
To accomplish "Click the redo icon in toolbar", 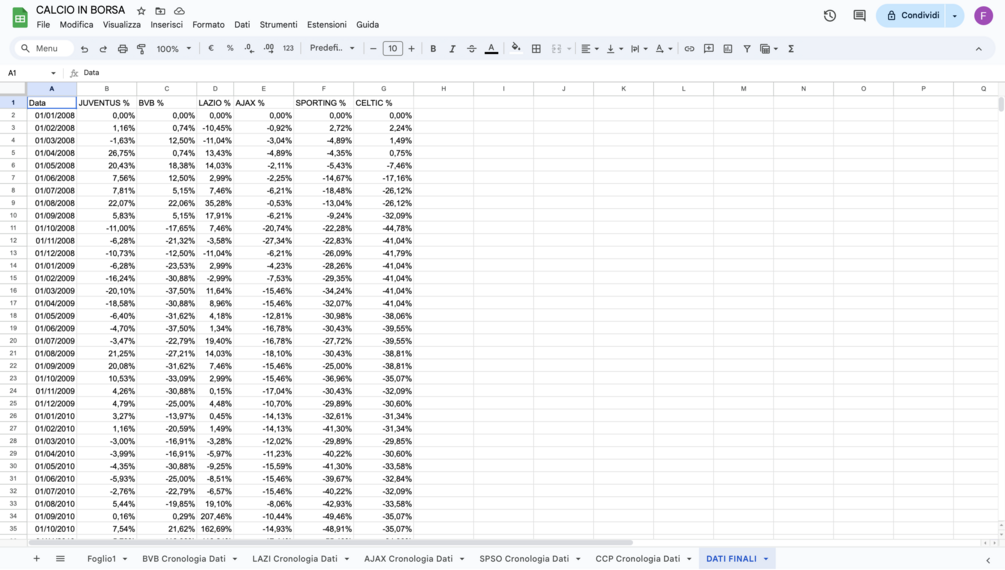I will coord(103,49).
